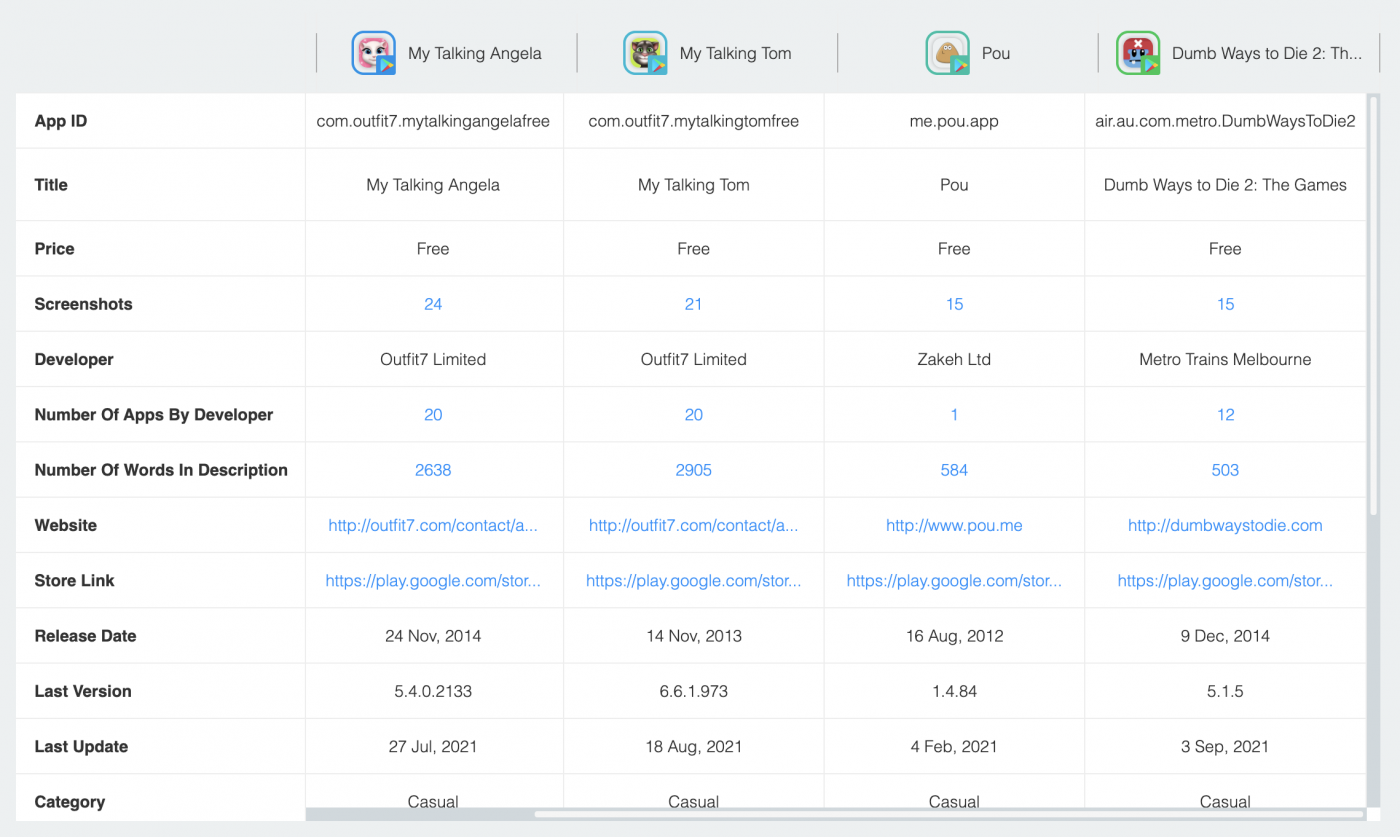Open My Talking Tom's 21 screenshots link

pos(694,304)
